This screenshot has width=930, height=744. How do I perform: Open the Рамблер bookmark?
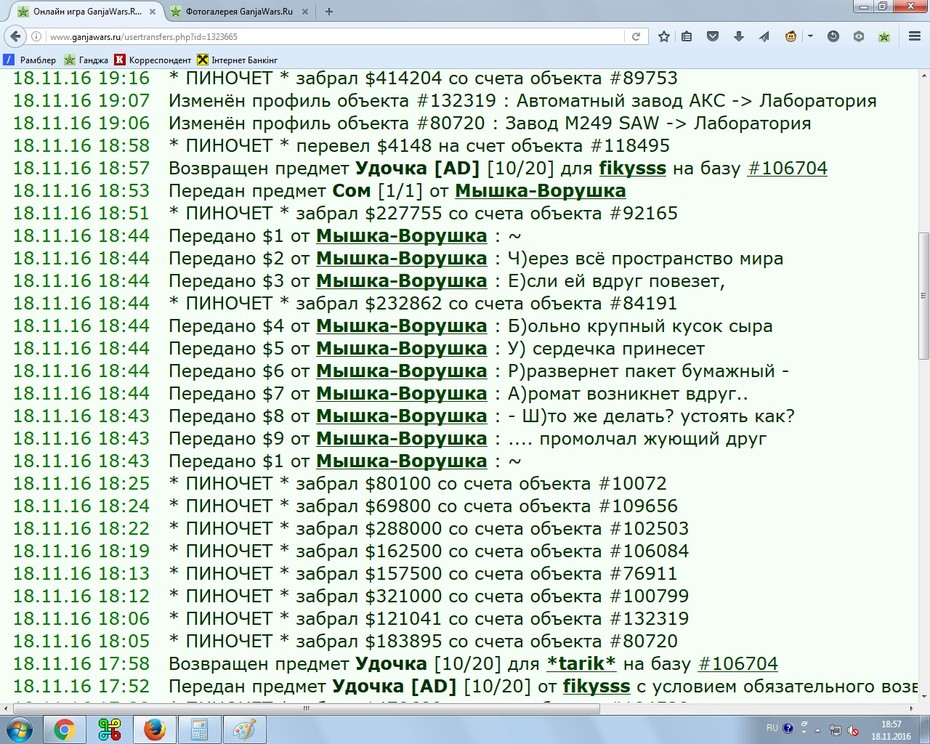[x=30, y=60]
